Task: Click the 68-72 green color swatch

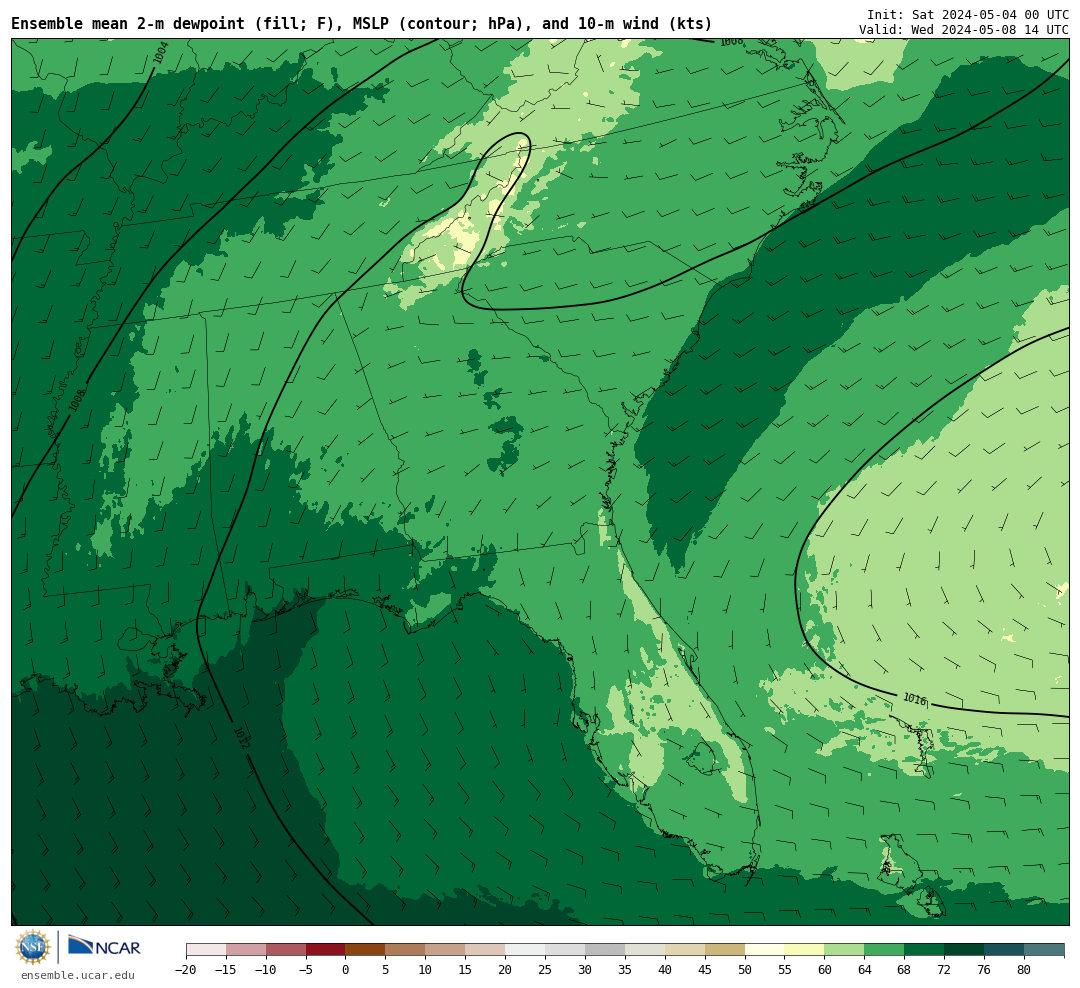Action: 924,950
